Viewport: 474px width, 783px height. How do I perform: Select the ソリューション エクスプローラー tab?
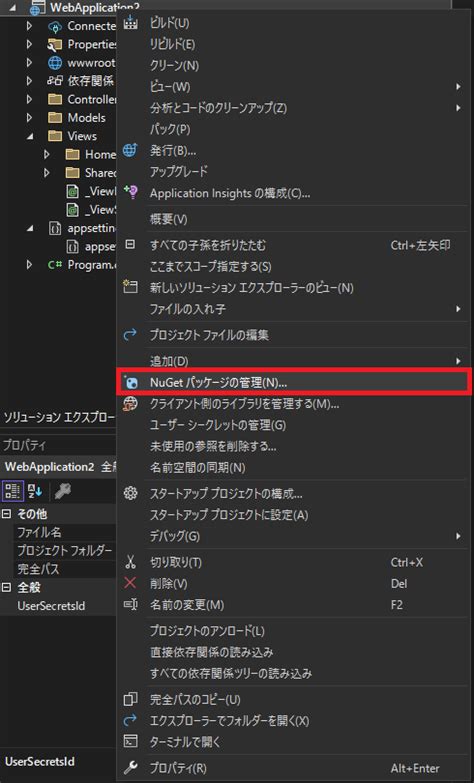(x=58, y=417)
